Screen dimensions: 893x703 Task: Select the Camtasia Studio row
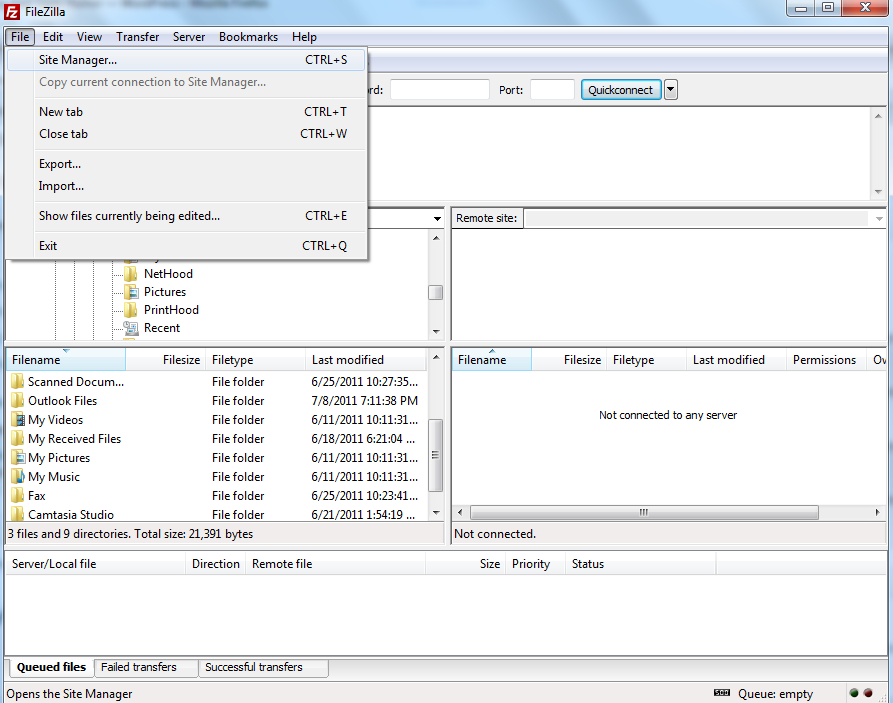[216, 514]
